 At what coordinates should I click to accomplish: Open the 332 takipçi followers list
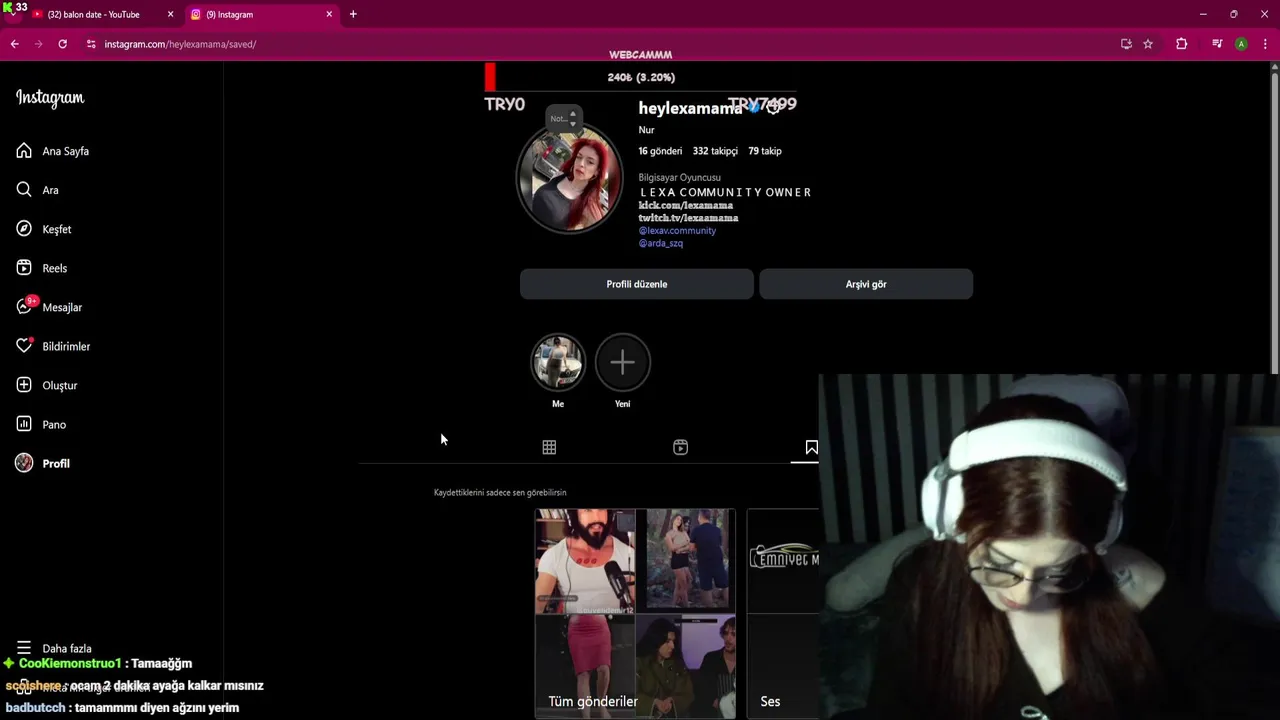pyautogui.click(x=715, y=151)
